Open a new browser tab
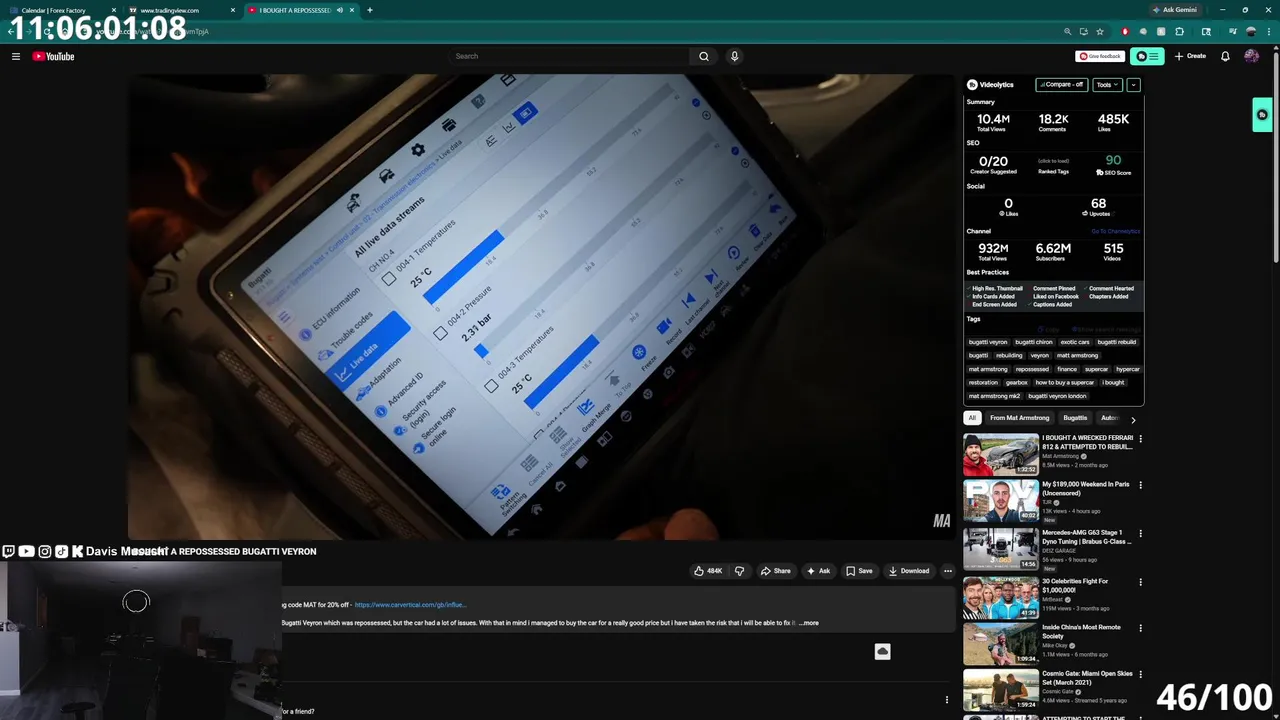The height and width of the screenshot is (720, 1280). tap(370, 10)
